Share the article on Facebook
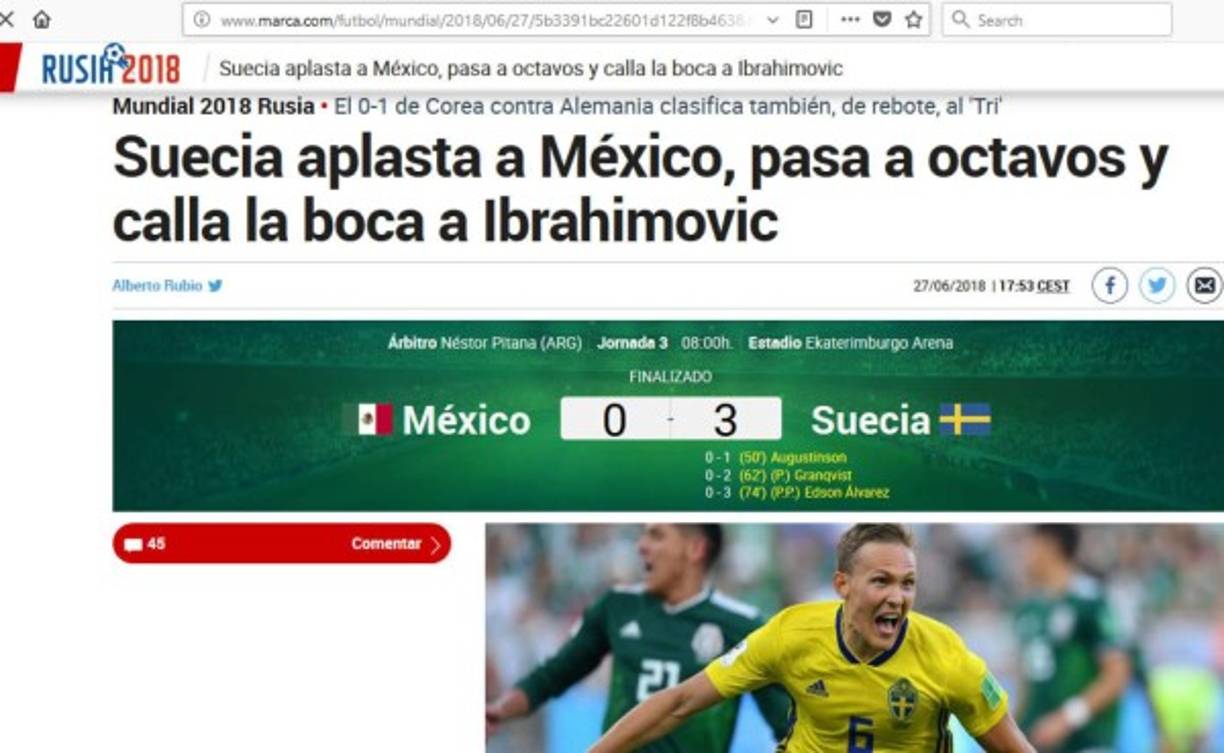Viewport: 1224px width, 753px height. [x=1109, y=286]
